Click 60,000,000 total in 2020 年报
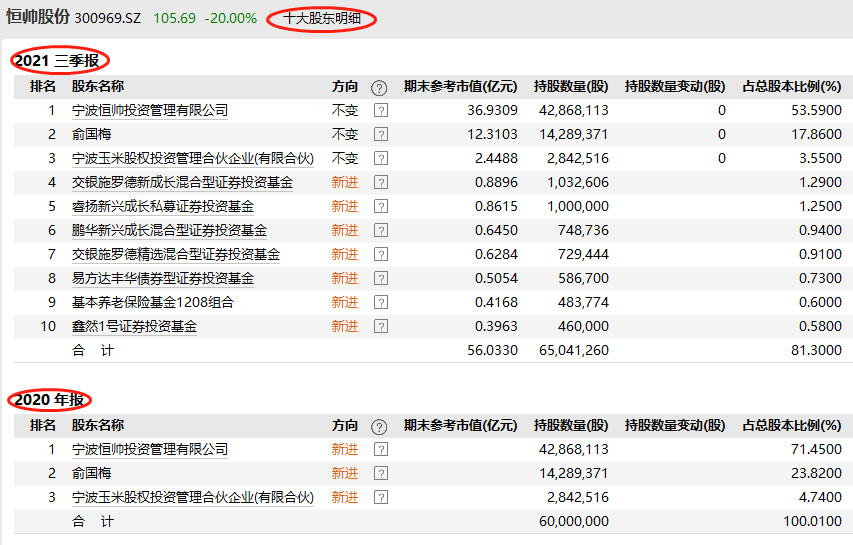Viewport: 853px width, 545px height. coord(574,521)
